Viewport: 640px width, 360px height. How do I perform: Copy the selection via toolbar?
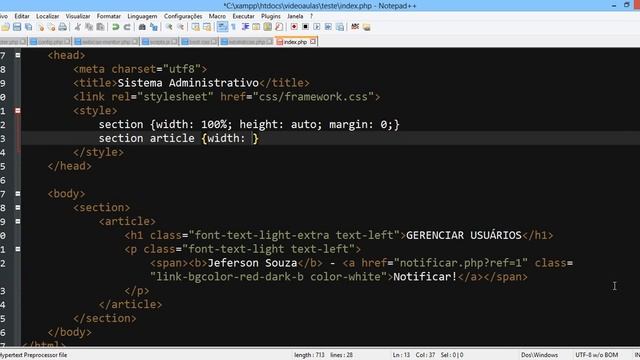[x=89, y=27]
